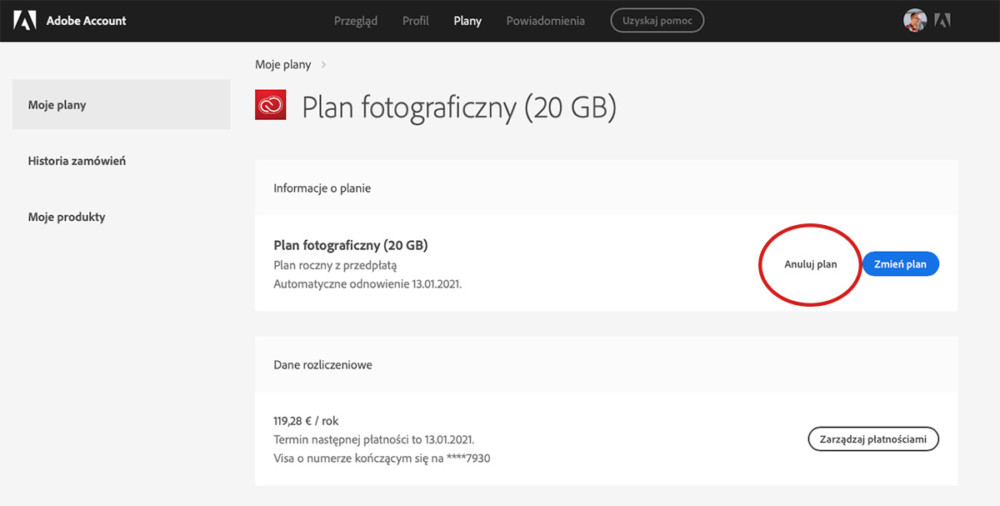Click the Adobe logo in header
This screenshot has width=1000, height=506.
25,20
